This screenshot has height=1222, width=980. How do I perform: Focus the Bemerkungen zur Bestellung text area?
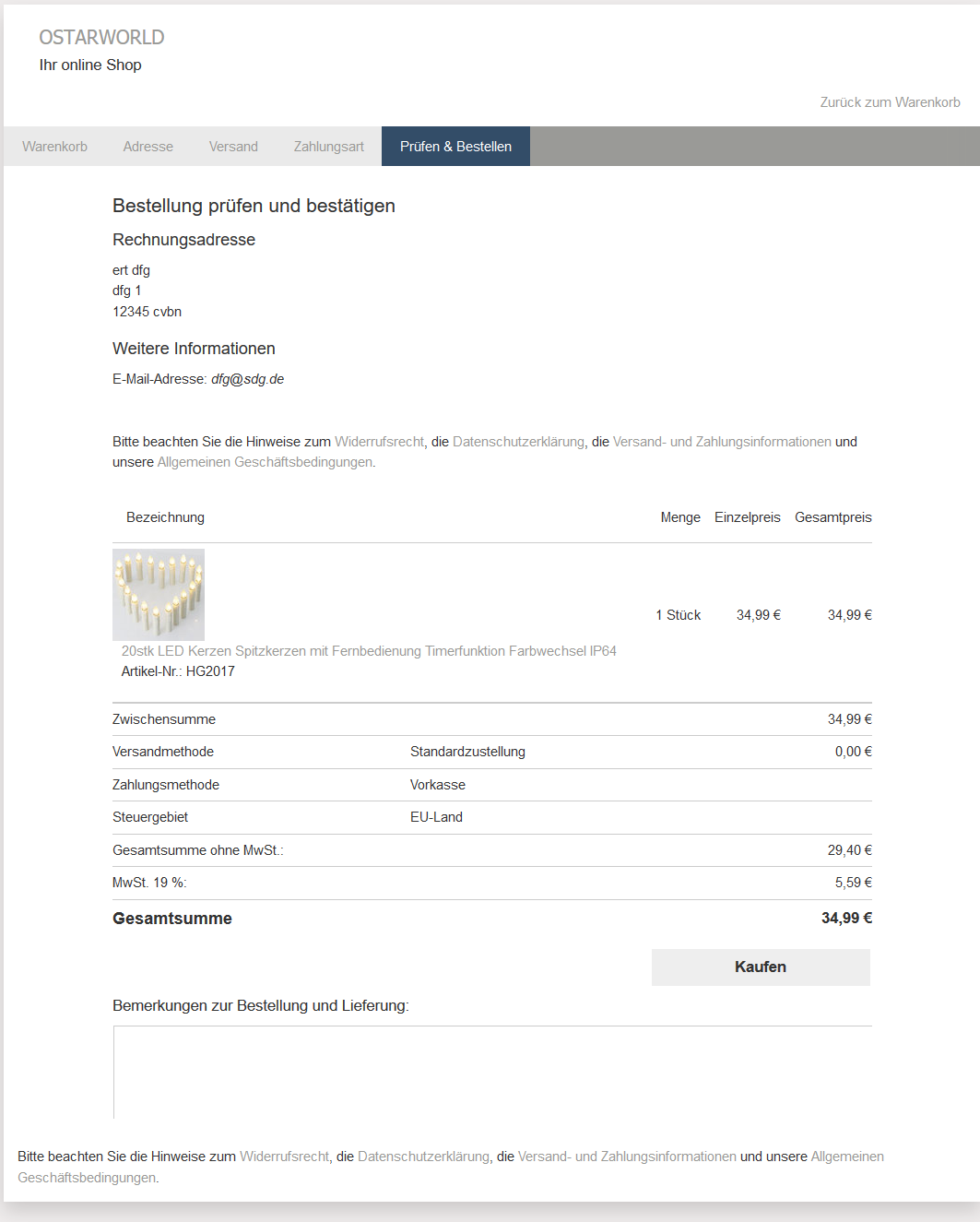pos(492,1072)
